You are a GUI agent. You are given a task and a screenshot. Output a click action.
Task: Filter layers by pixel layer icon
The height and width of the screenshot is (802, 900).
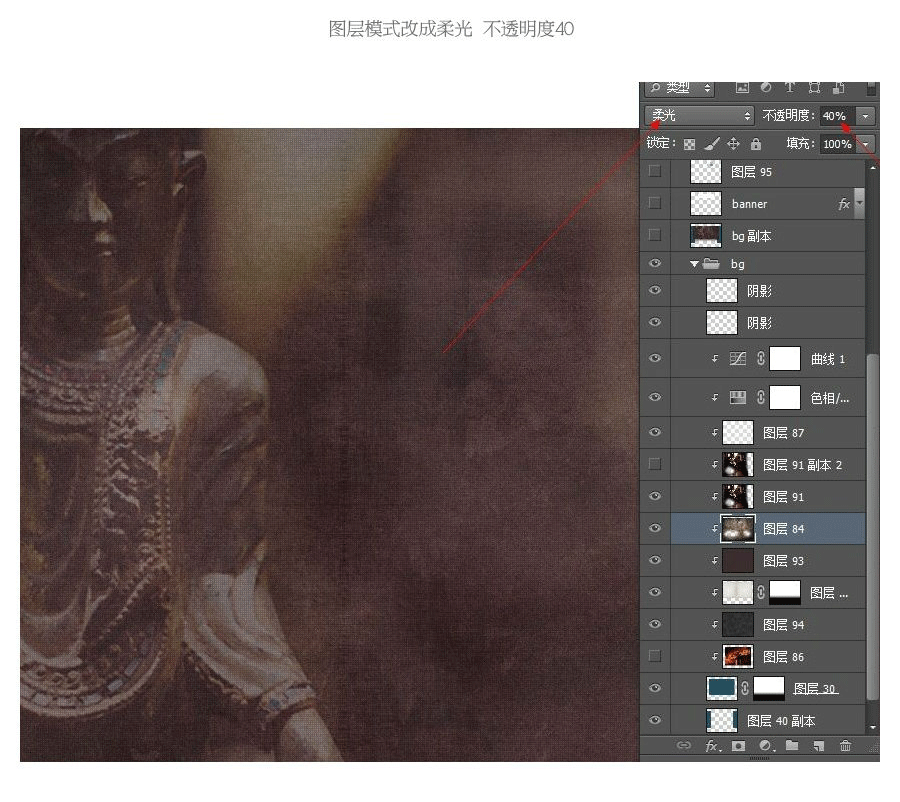coord(742,87)
